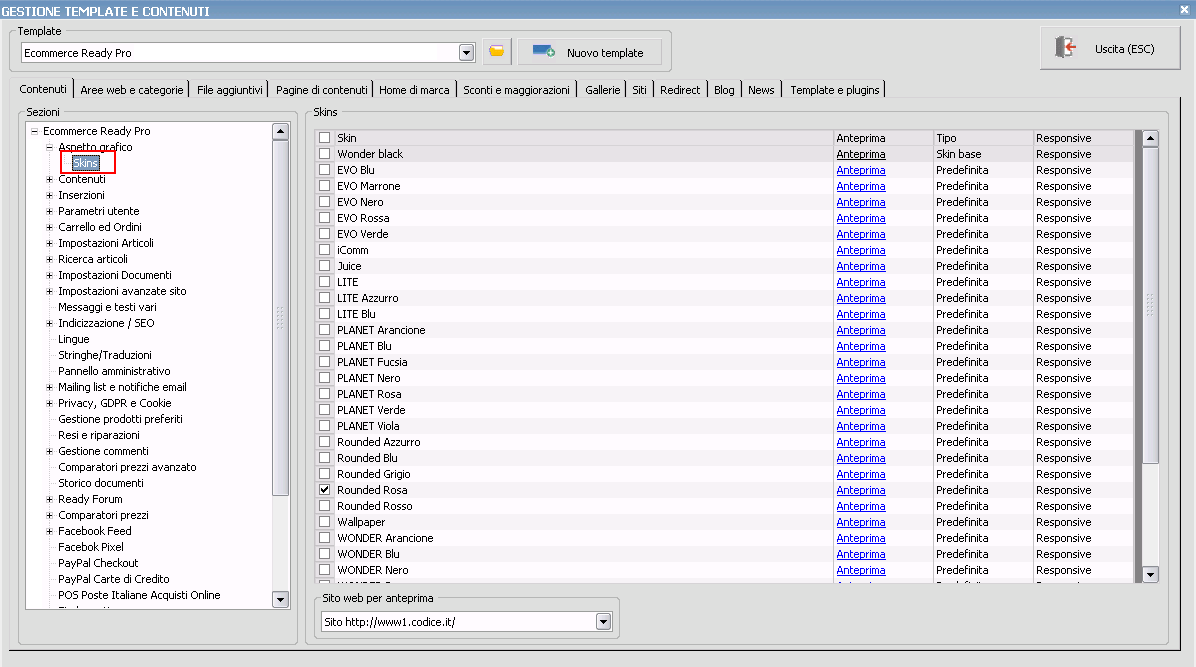
Task: Switch to the Blog tab
Action: click(724, 90)
